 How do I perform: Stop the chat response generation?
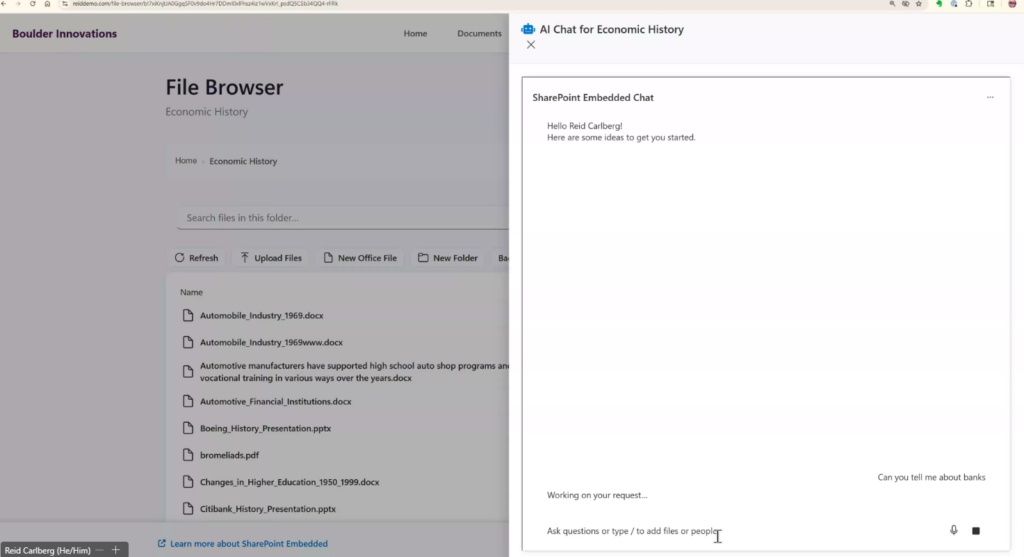click(x=976, y=531)
